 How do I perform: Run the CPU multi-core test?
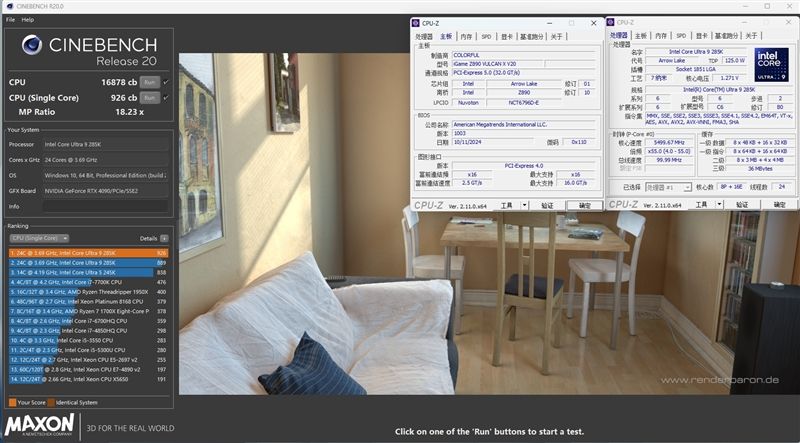[149, 82]
